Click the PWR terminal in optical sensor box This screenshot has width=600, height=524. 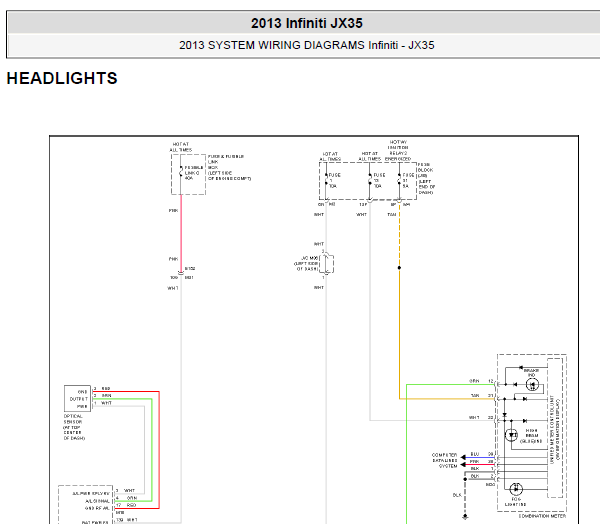(82, 406)
